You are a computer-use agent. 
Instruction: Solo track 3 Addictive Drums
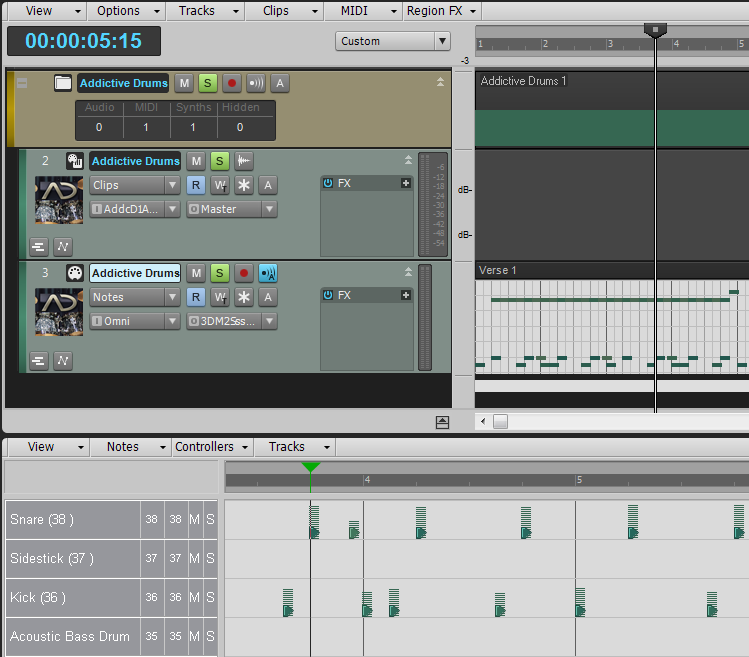(220, 273)
